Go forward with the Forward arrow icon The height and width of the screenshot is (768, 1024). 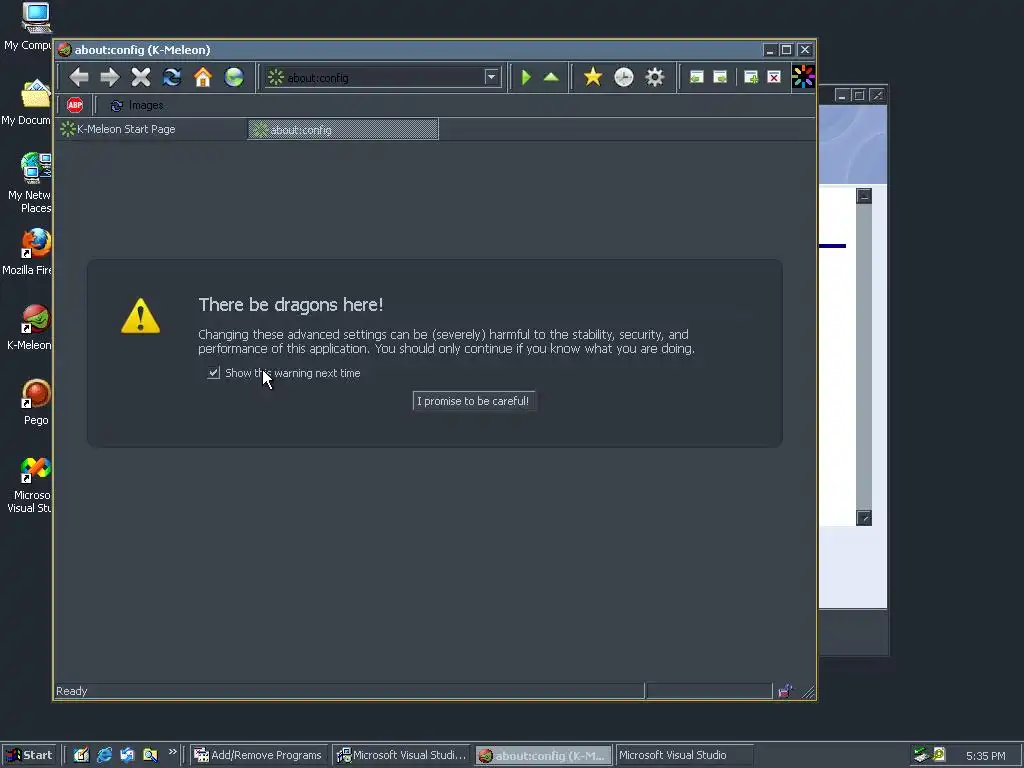click(x=110, y=77)
